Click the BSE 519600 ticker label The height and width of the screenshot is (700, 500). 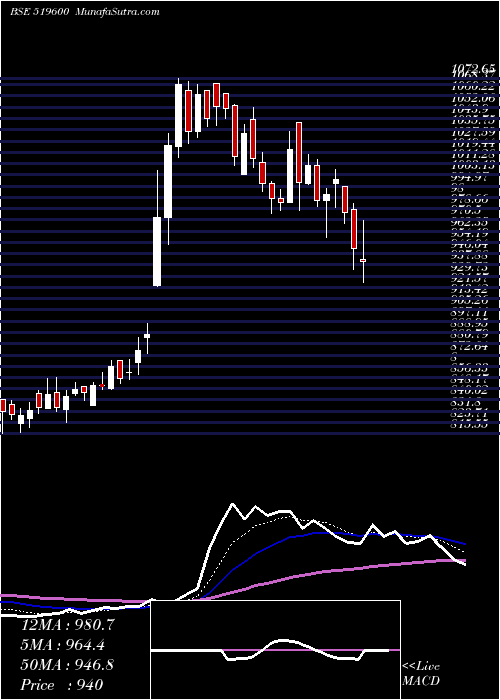click(x=39, y=12)
